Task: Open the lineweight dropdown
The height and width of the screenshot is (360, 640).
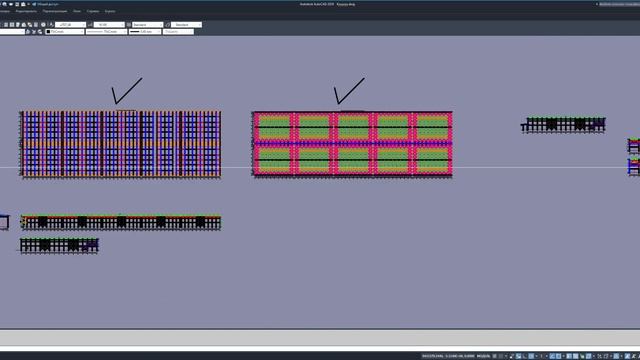Action: pyautogui.click(x=145, y=31)
